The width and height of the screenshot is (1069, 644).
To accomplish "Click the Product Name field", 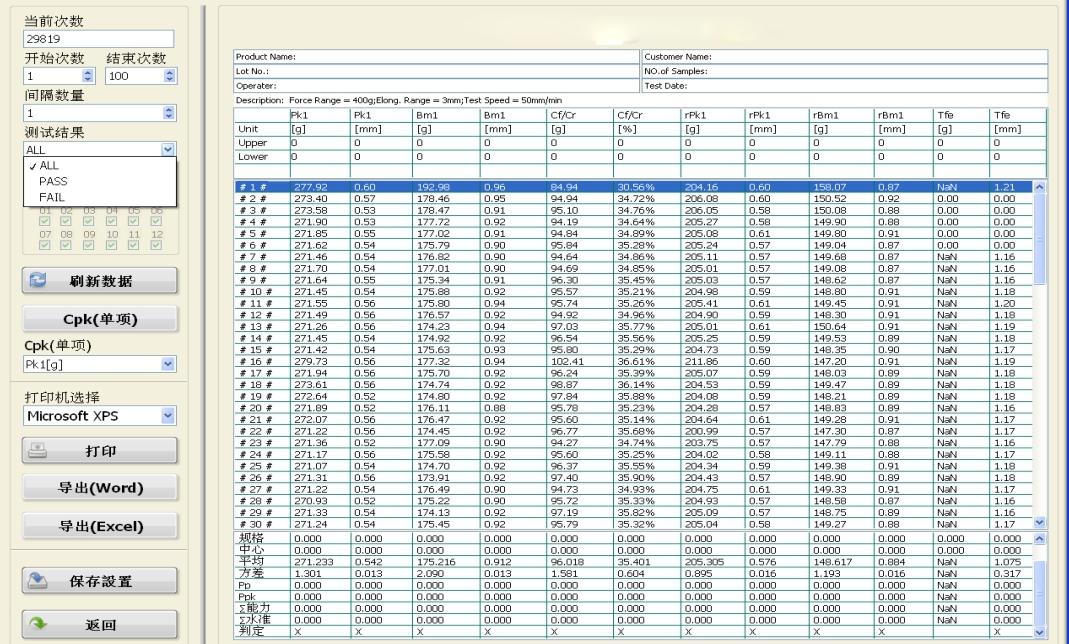I will pyautogui.click(x=436, y=57).
